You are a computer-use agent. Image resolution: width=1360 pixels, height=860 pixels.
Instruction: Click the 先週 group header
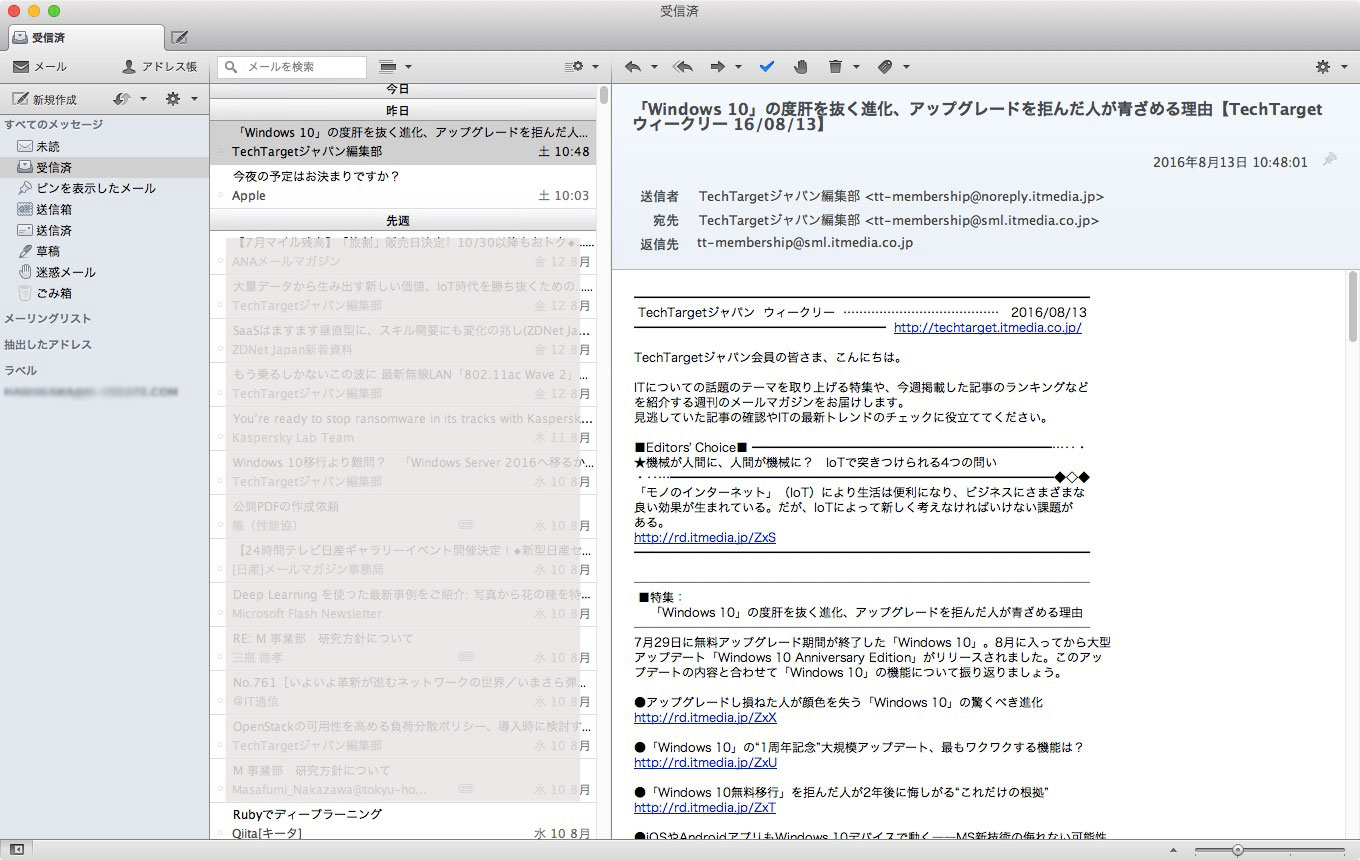point(403,220)
